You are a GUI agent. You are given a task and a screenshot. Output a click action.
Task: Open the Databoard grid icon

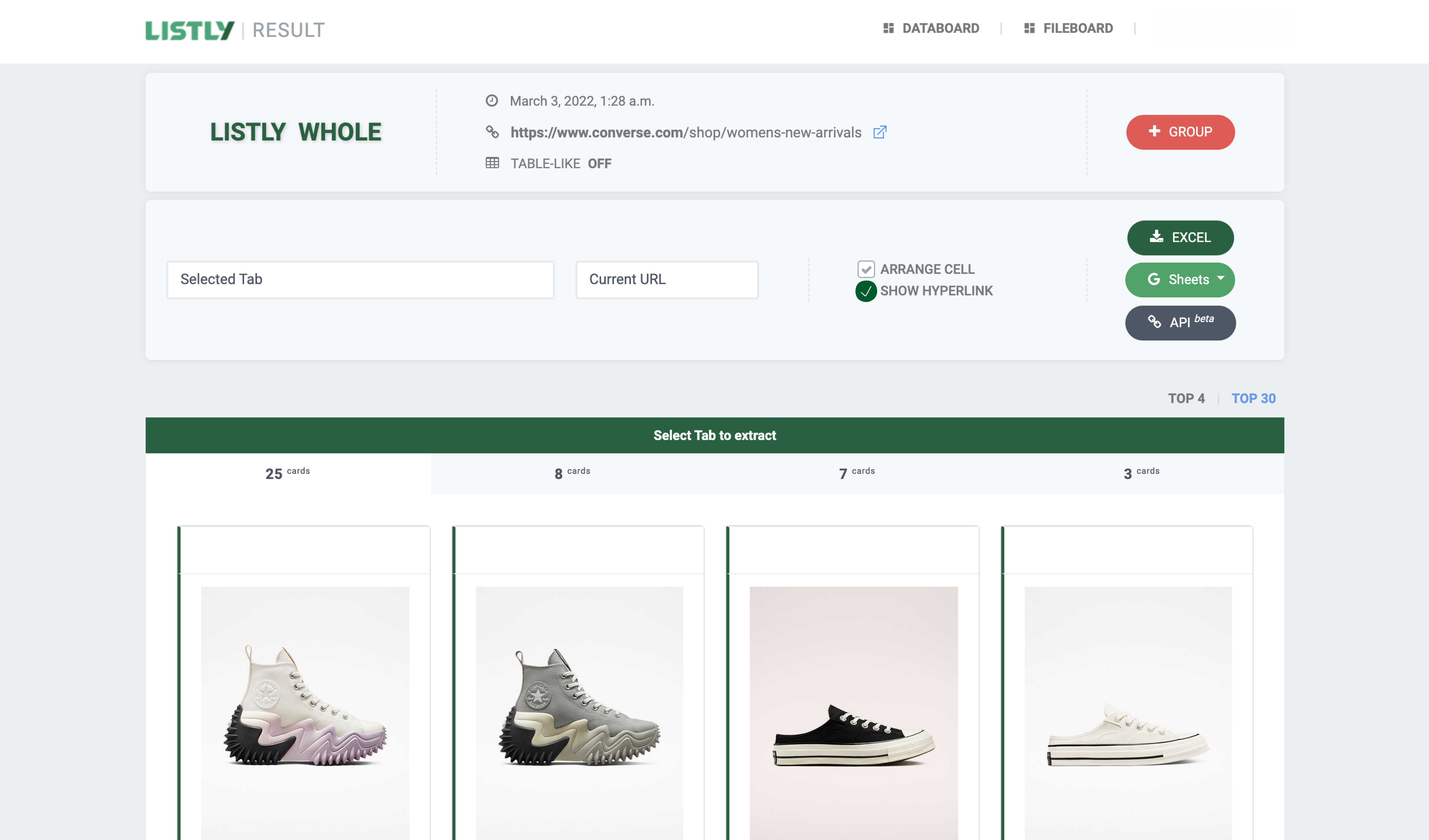click(x=889, y=28)
